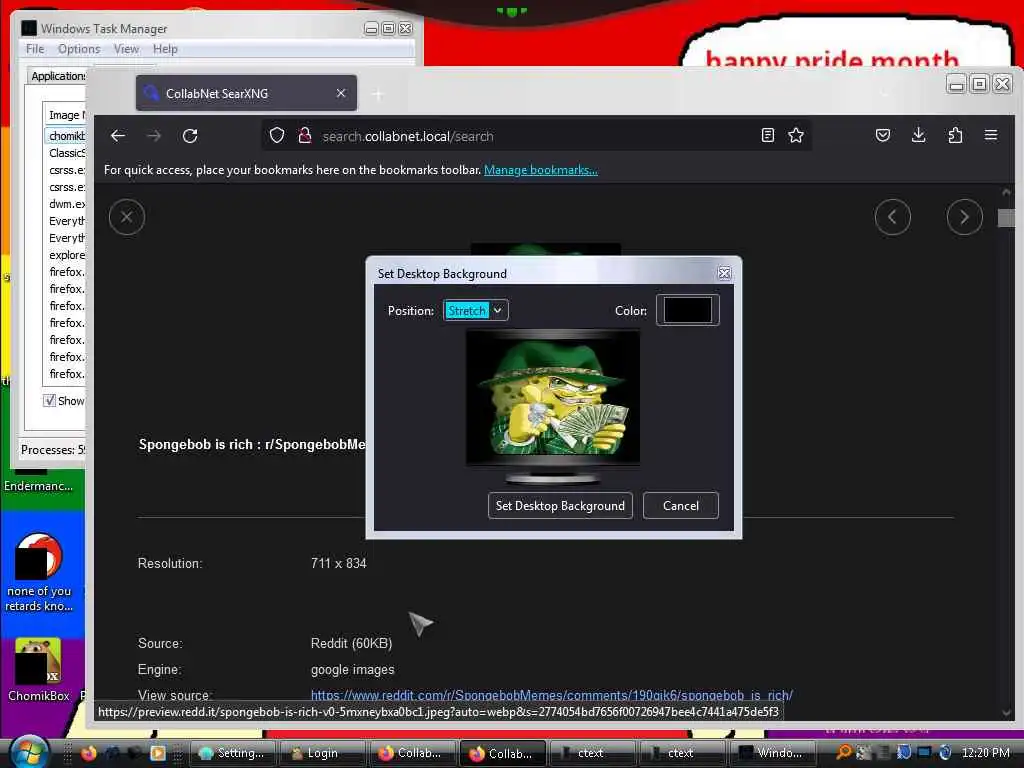Click the 'Spongebob is rich' image title
1024x768 pixels.
(x=252, y=445)
